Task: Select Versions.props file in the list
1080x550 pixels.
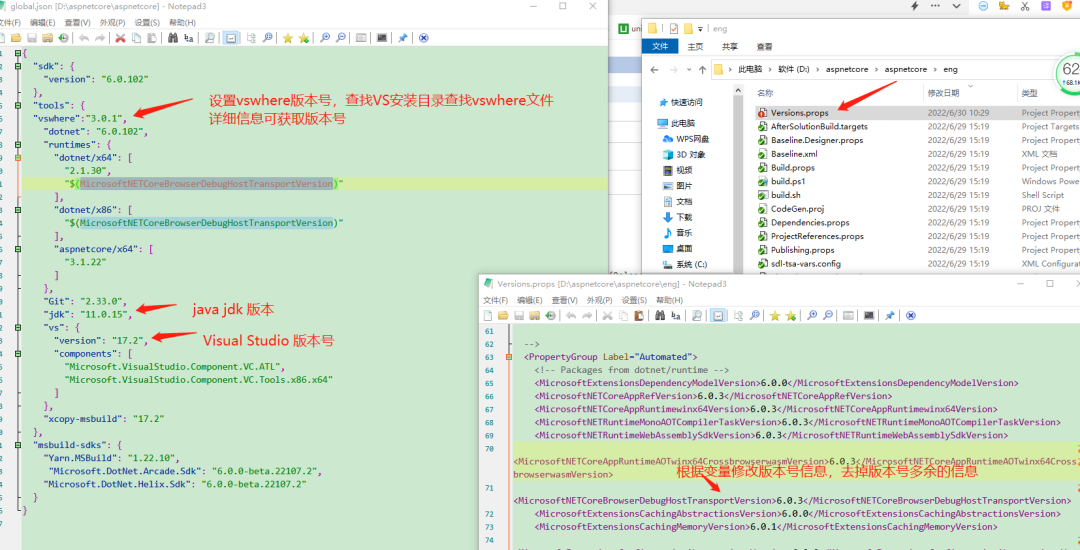Action: pyautogui.click(x=799, y=113)
